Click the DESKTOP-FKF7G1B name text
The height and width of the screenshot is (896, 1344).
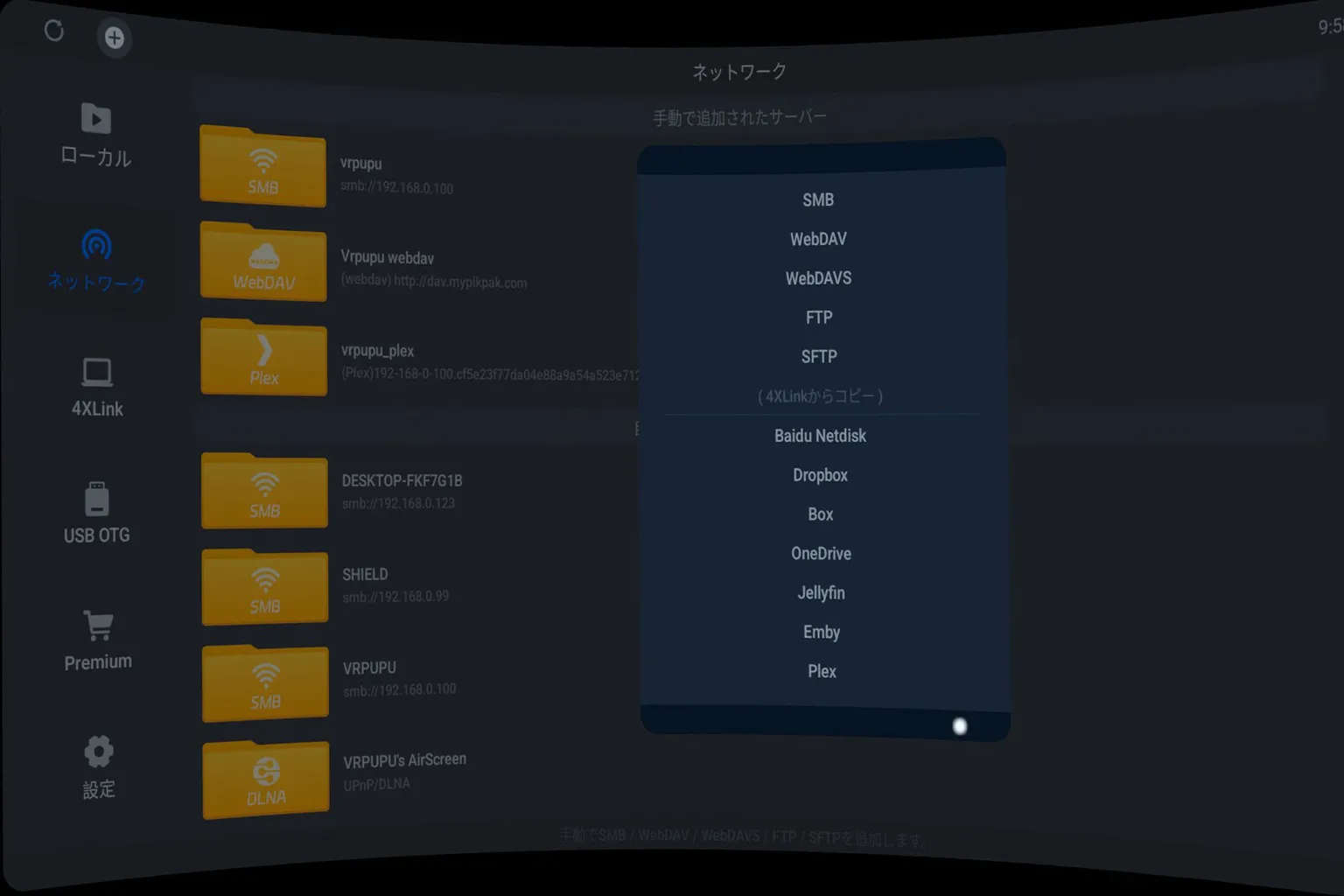402,480
